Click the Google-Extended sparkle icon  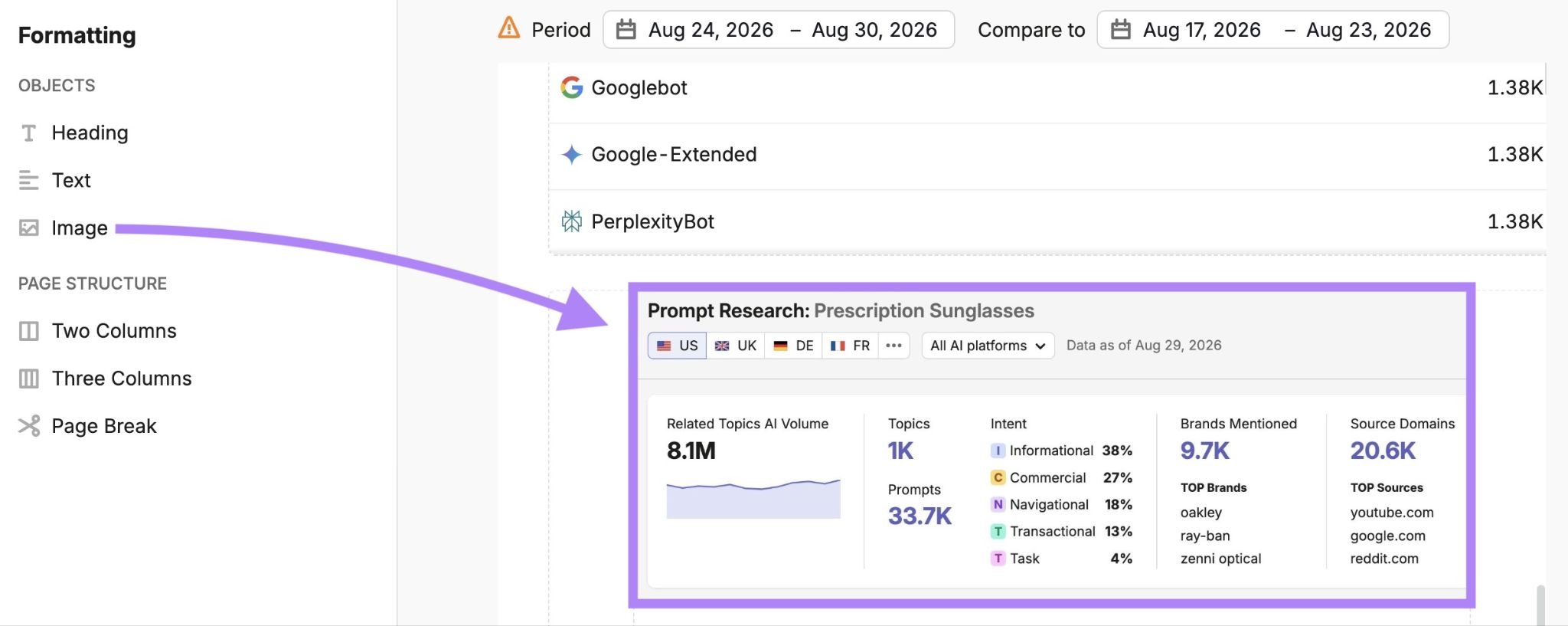tap(571, 155)
